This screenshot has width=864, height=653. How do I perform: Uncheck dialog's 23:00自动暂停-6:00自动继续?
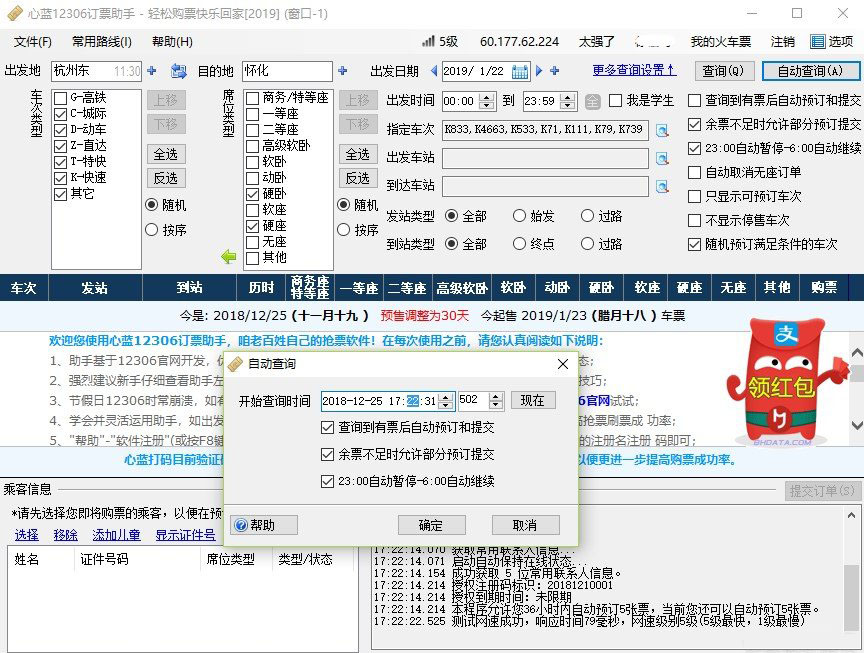(x=327, y=481)
